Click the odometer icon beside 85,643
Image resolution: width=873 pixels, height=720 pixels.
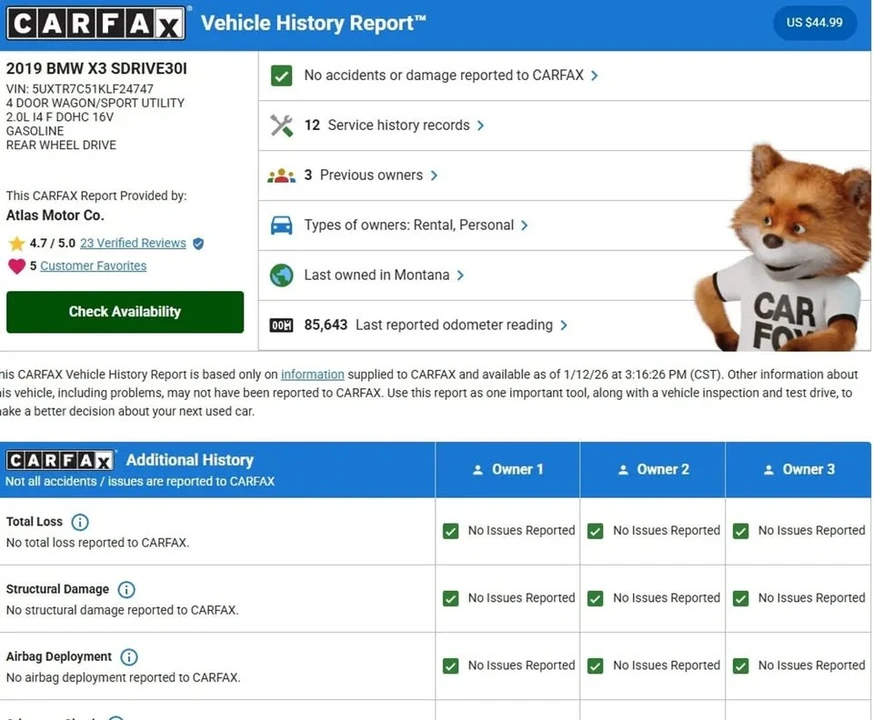pos(281,325)
